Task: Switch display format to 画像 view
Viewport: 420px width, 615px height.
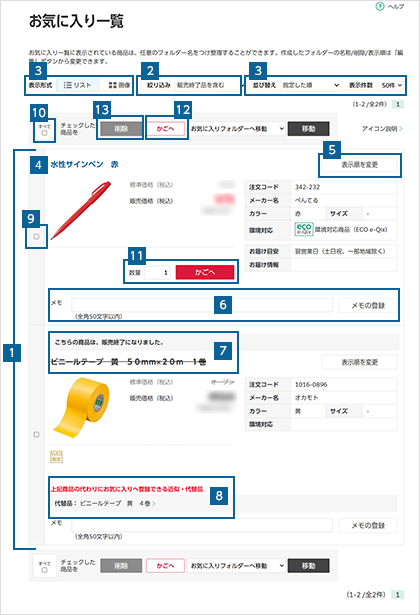Action: click(119, 85)
